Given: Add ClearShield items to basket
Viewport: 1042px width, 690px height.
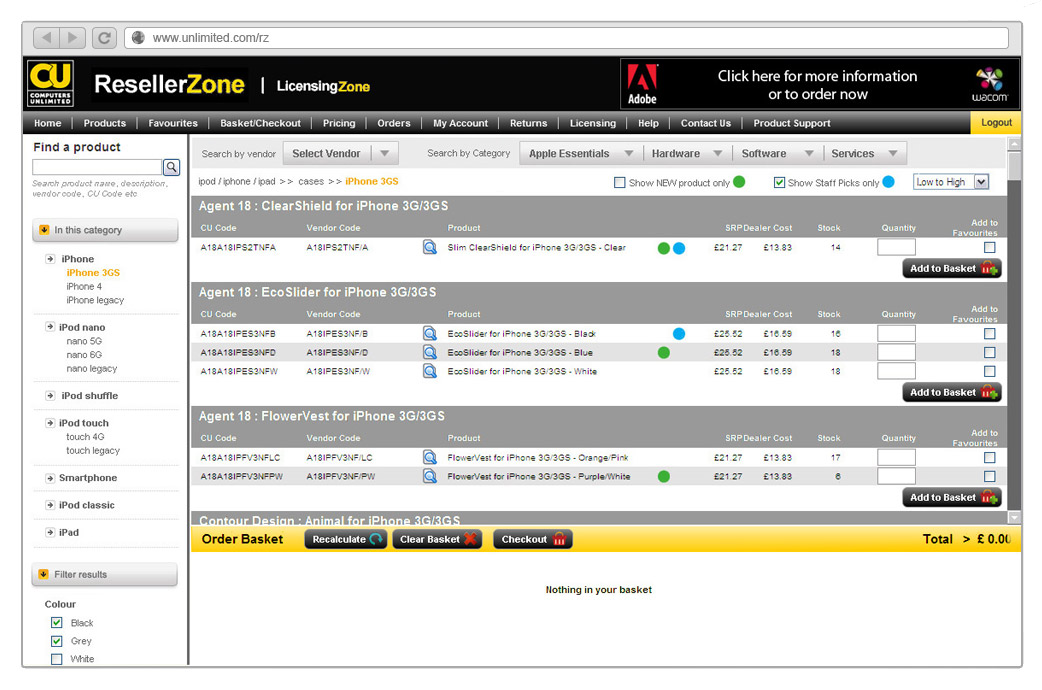Looking at the screenshot, I should click(x=952, y=269).
